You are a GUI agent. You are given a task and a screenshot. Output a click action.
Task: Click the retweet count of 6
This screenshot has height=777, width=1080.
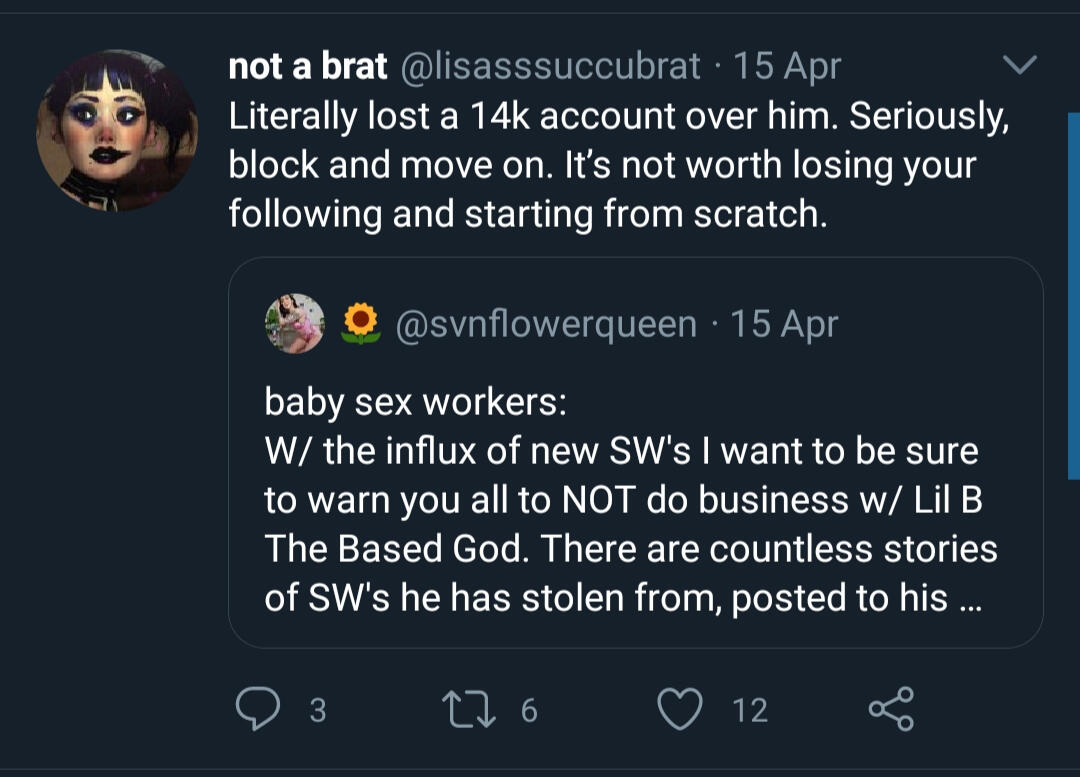pyautogui.click(x=529, y=710)
